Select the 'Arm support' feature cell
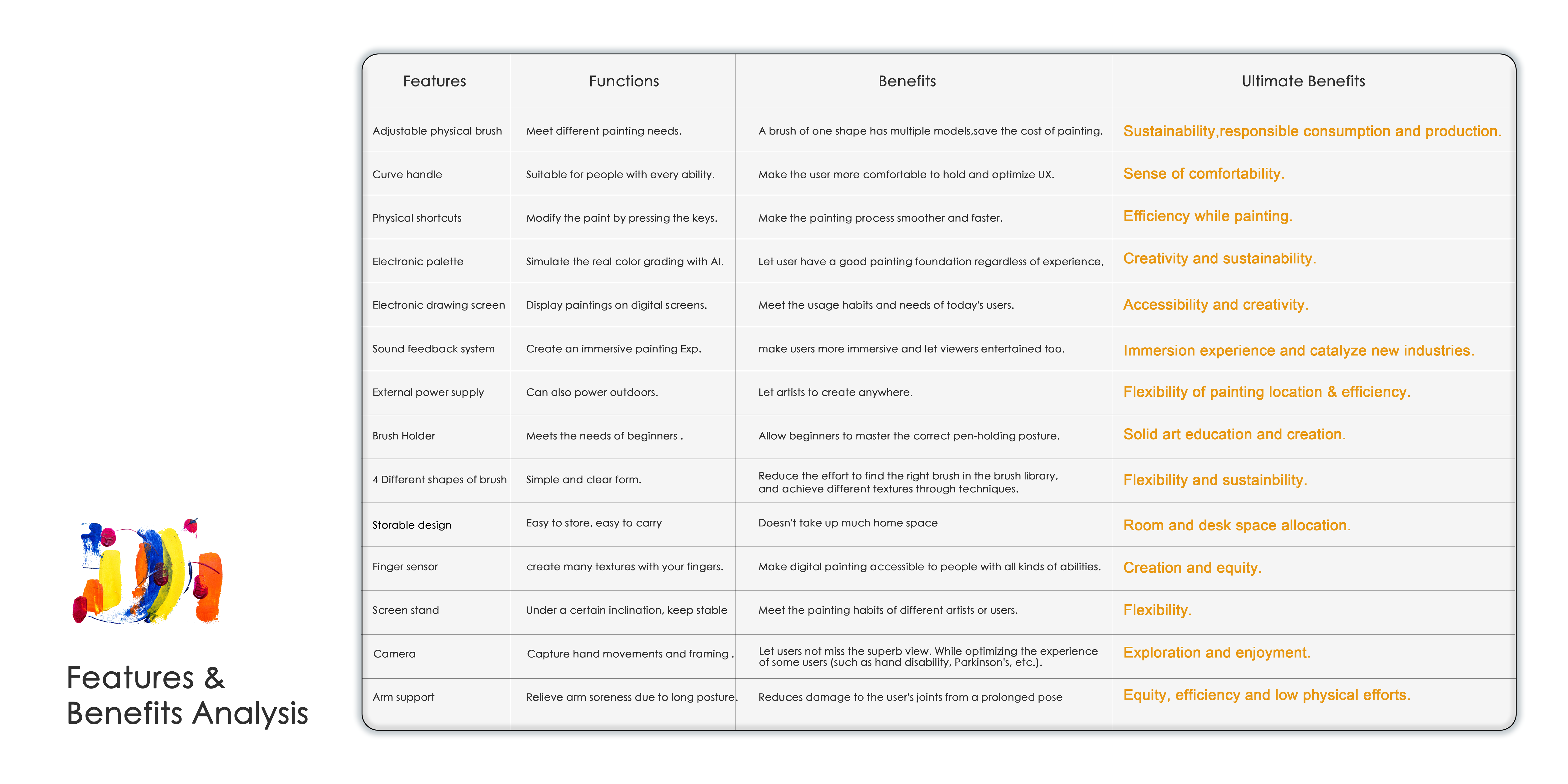The height and width of the screenshot is (784, 1568). click(x=403, y=697)
